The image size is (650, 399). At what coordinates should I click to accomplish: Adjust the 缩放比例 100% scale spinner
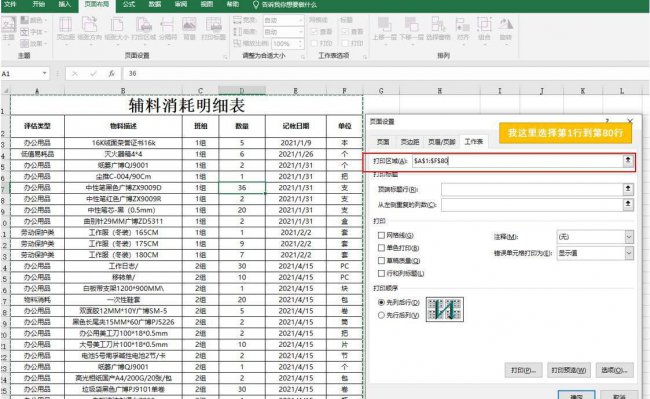click(301, 44)
